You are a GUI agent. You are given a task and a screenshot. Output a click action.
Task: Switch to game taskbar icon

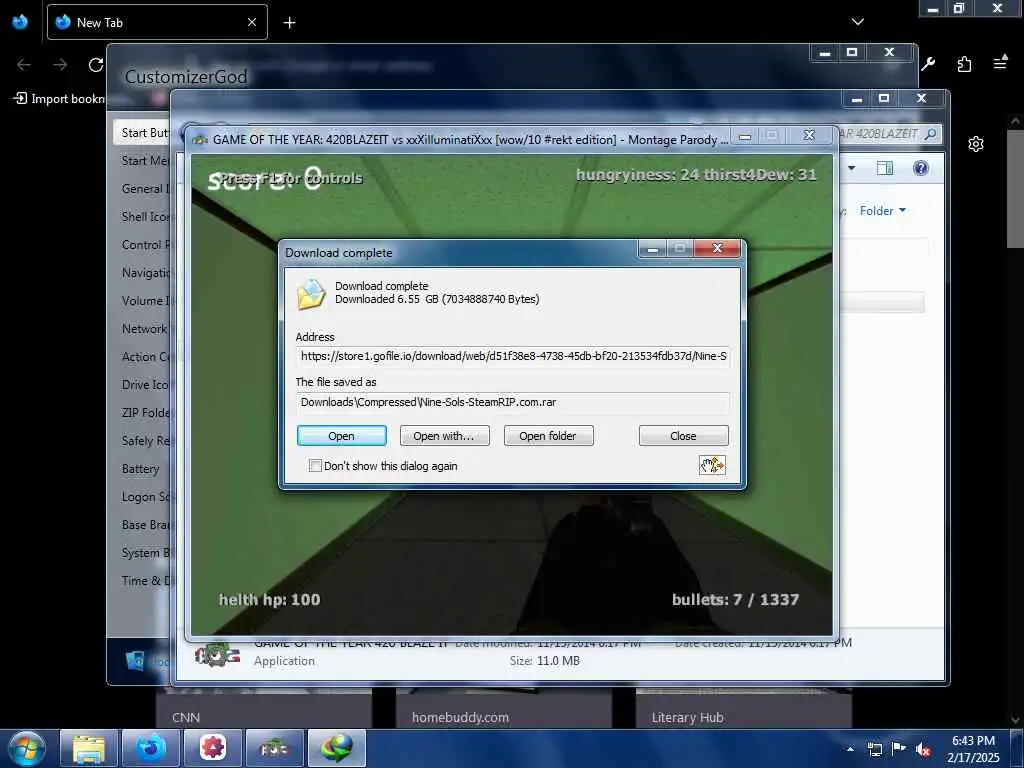[x=274, y=748]
